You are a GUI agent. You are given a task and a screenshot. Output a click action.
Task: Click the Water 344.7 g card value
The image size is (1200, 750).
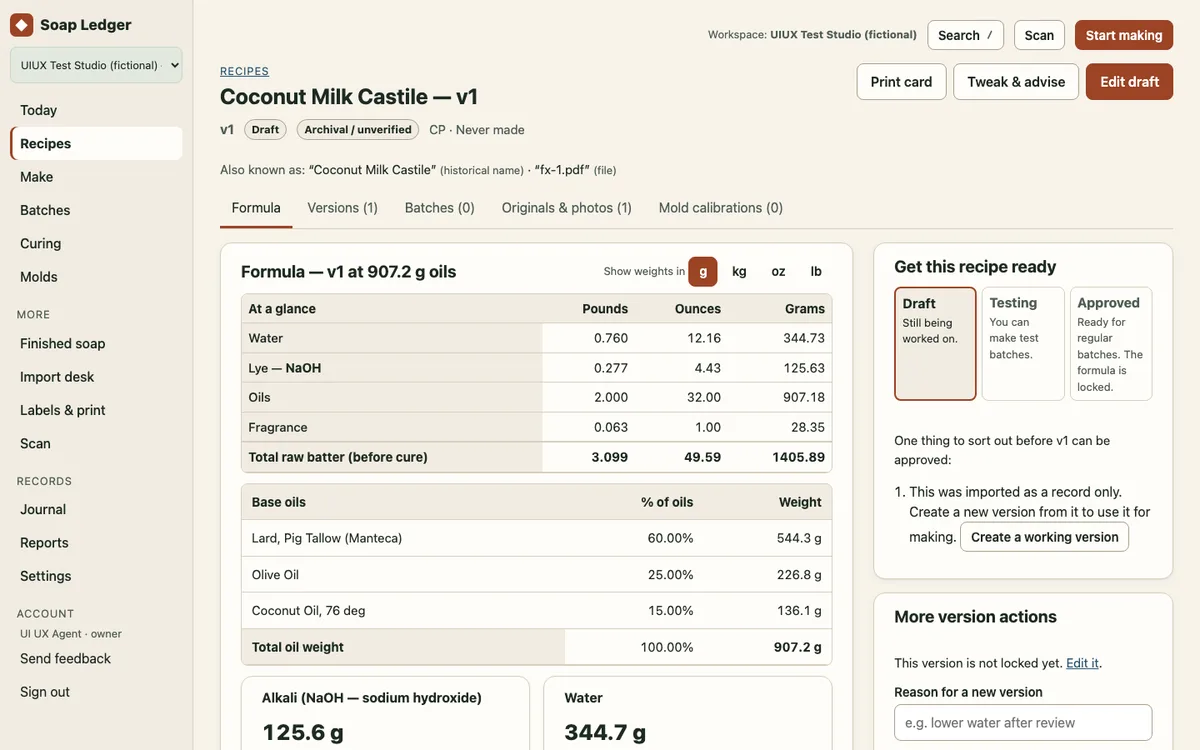tap(605, 732)
